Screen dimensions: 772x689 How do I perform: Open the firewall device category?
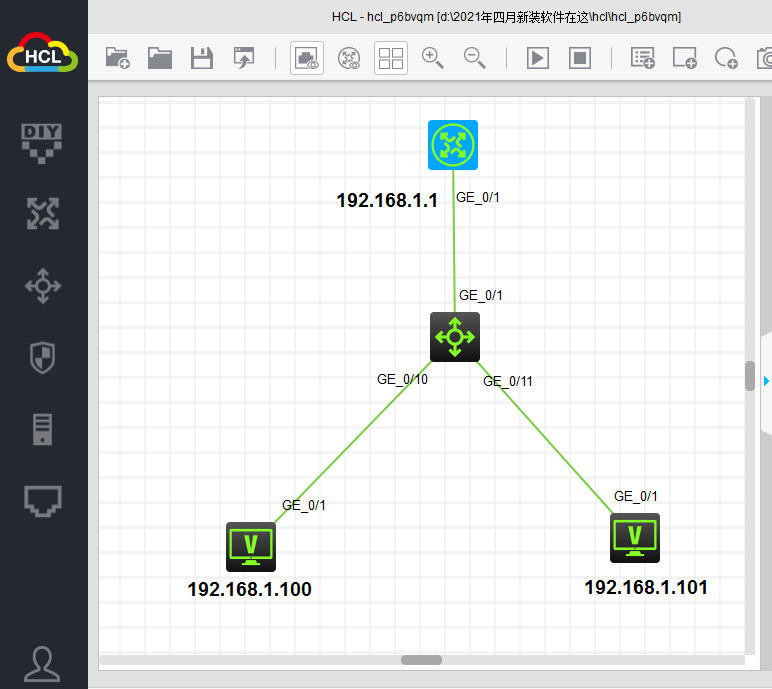(x=42, y=358)
